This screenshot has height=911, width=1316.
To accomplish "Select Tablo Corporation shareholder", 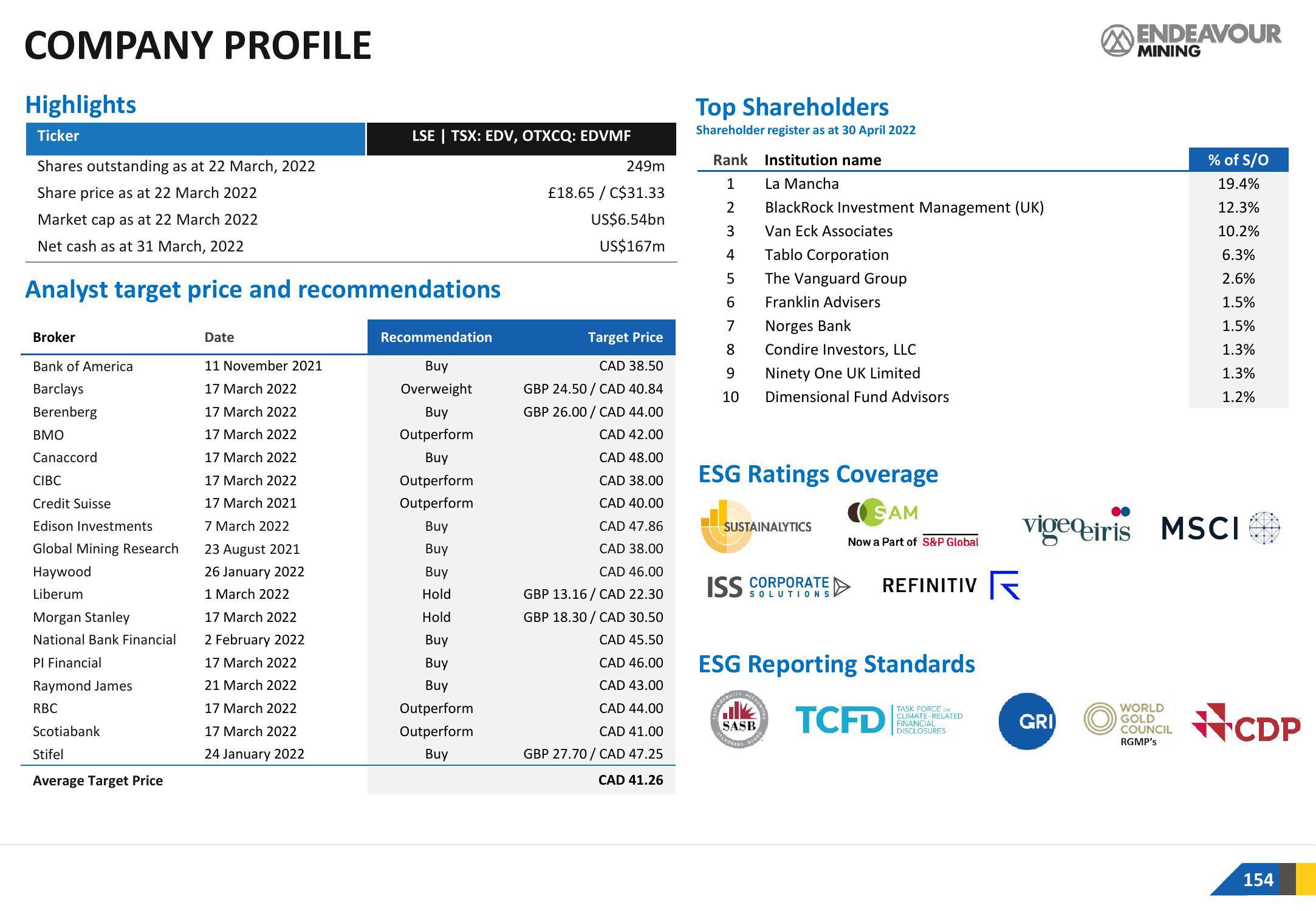I will [x=826, y=254].
